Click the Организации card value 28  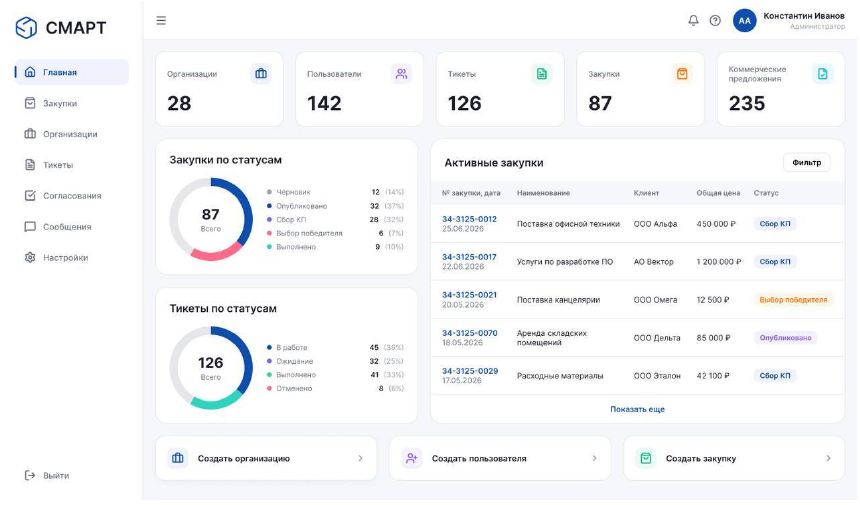tap(180, 104)
